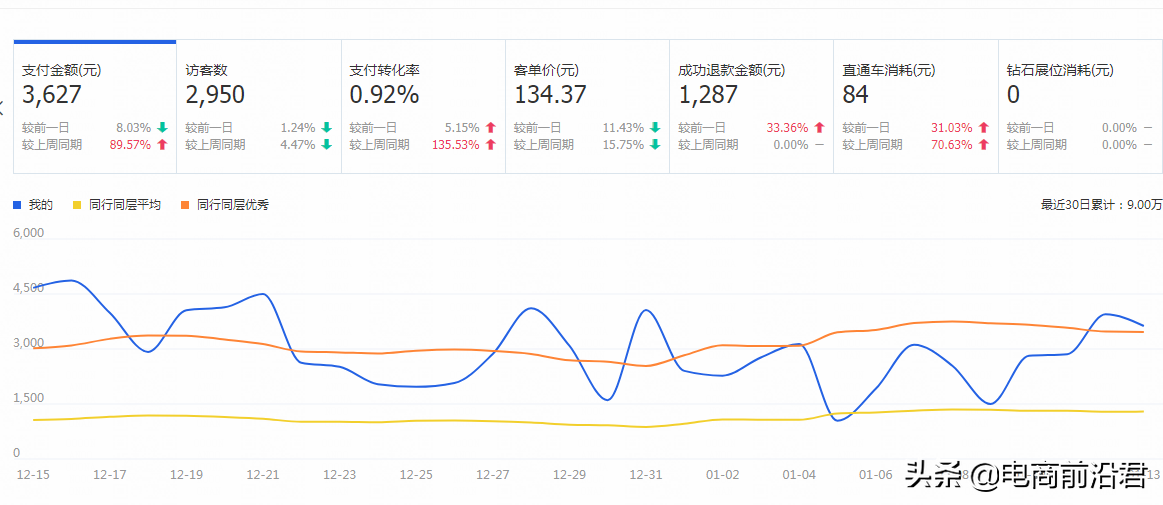
Task: Select the 钻石展位消耗(元) metric card
Action: pyautogui.click(x=1080, y=107)
